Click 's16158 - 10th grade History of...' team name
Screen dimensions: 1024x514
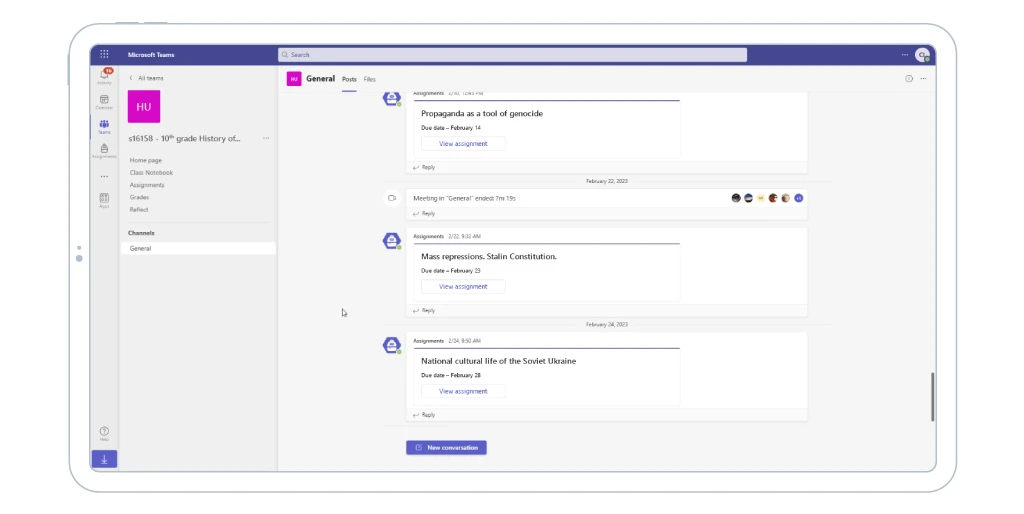[x=184, y=138]
